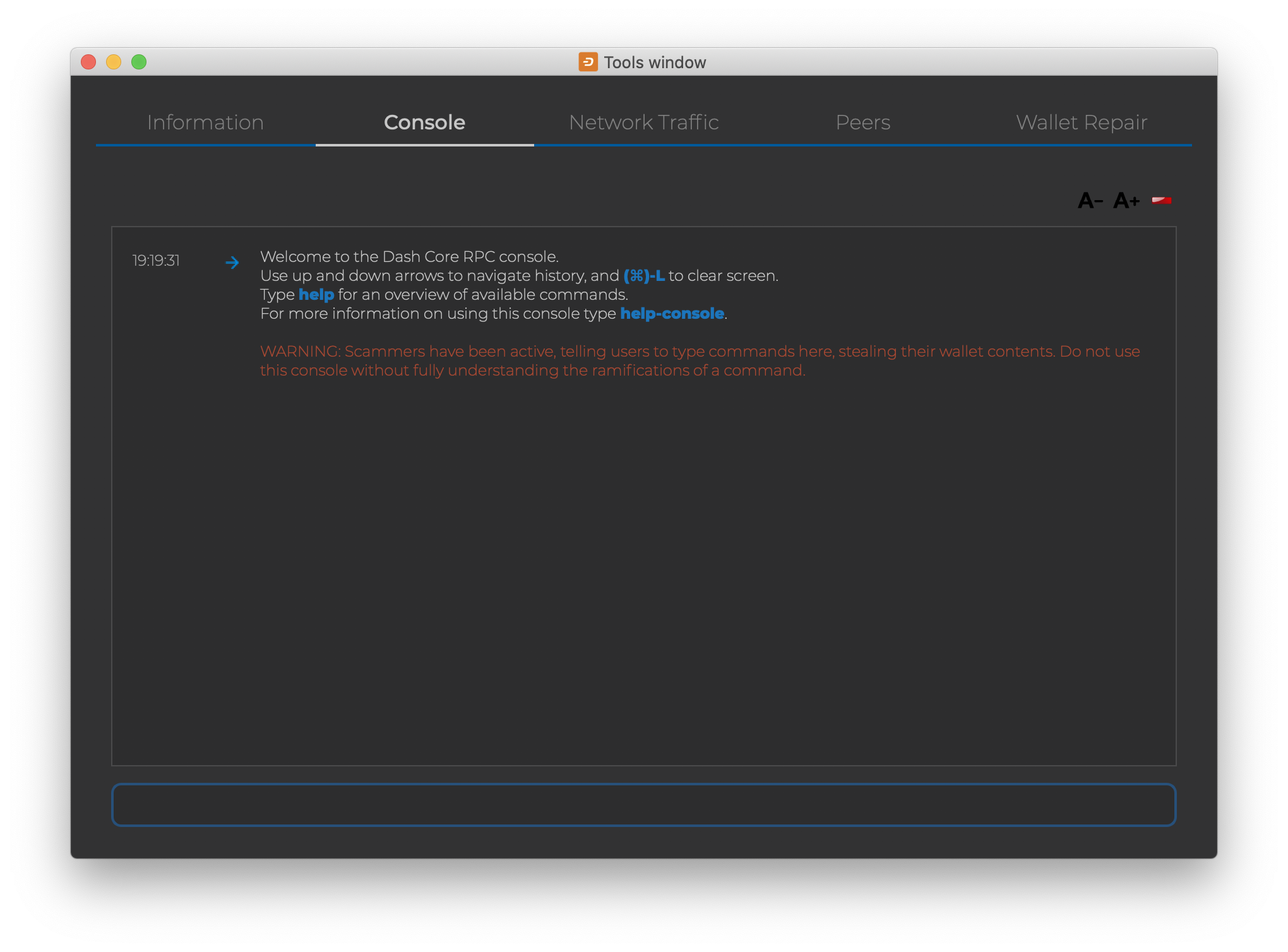Open the Information tab
1288x952 pixels.
205,122
